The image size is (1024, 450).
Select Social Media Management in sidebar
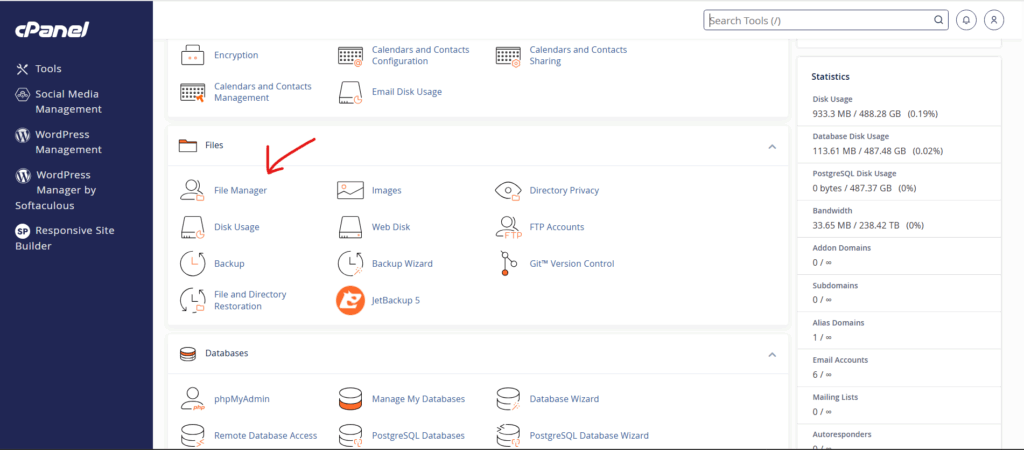pyautogui.click(x=68, y=101)
